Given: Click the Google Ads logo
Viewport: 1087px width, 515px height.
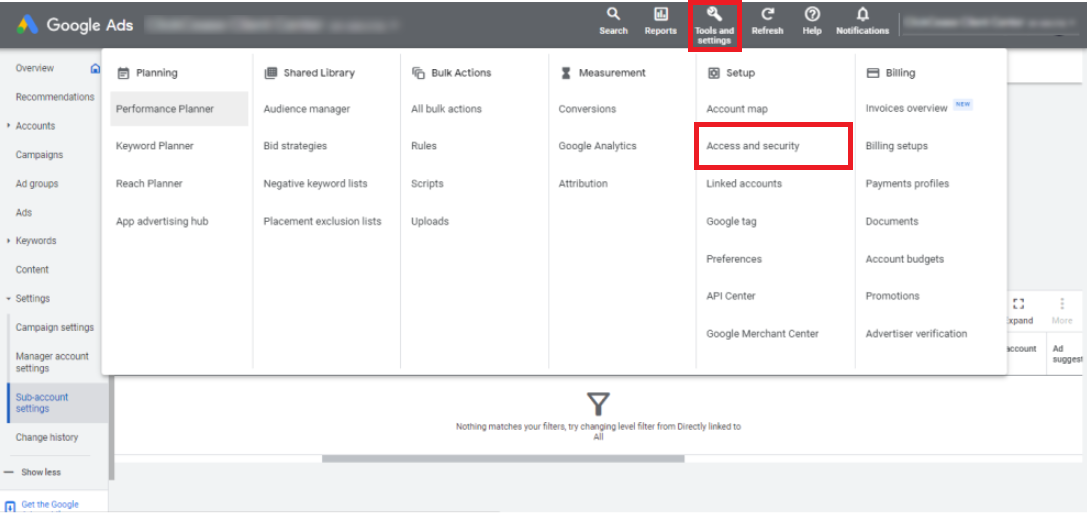Looking at the screenshot, I should [x=27, y=26].
